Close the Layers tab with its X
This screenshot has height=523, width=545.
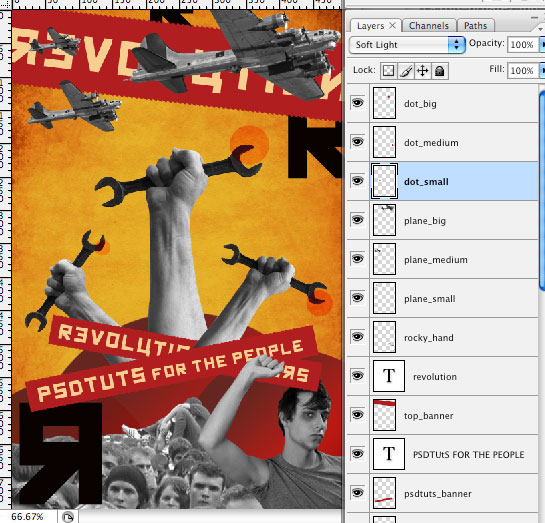pyautogui.click(x=392, y=25)
